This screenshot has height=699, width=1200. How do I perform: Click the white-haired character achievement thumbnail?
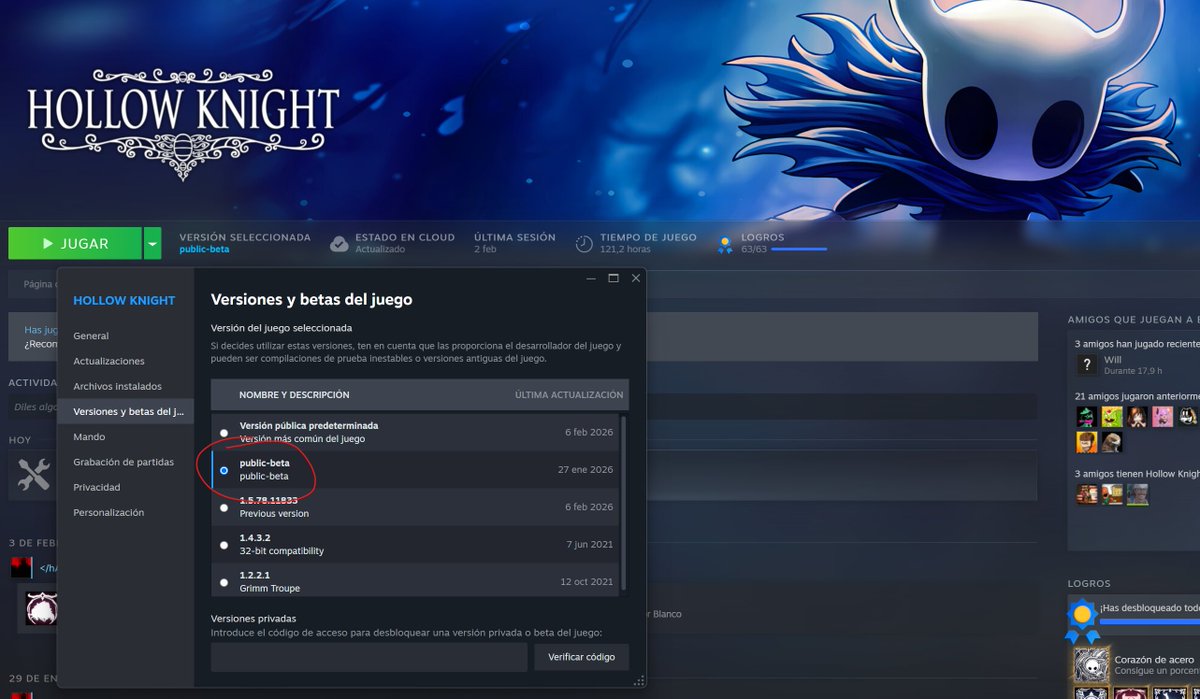coord(41,608)
